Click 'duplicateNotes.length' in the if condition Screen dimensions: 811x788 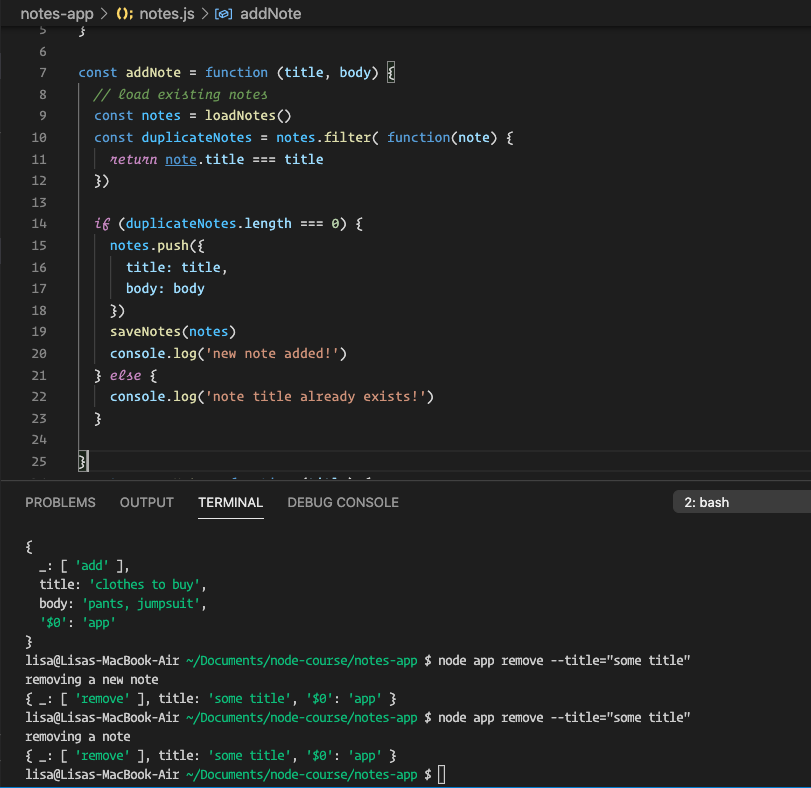pos(208,223)
